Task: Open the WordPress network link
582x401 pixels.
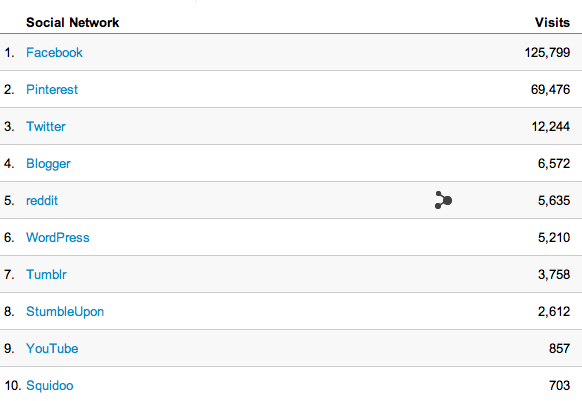Action: tap(58, 237)
